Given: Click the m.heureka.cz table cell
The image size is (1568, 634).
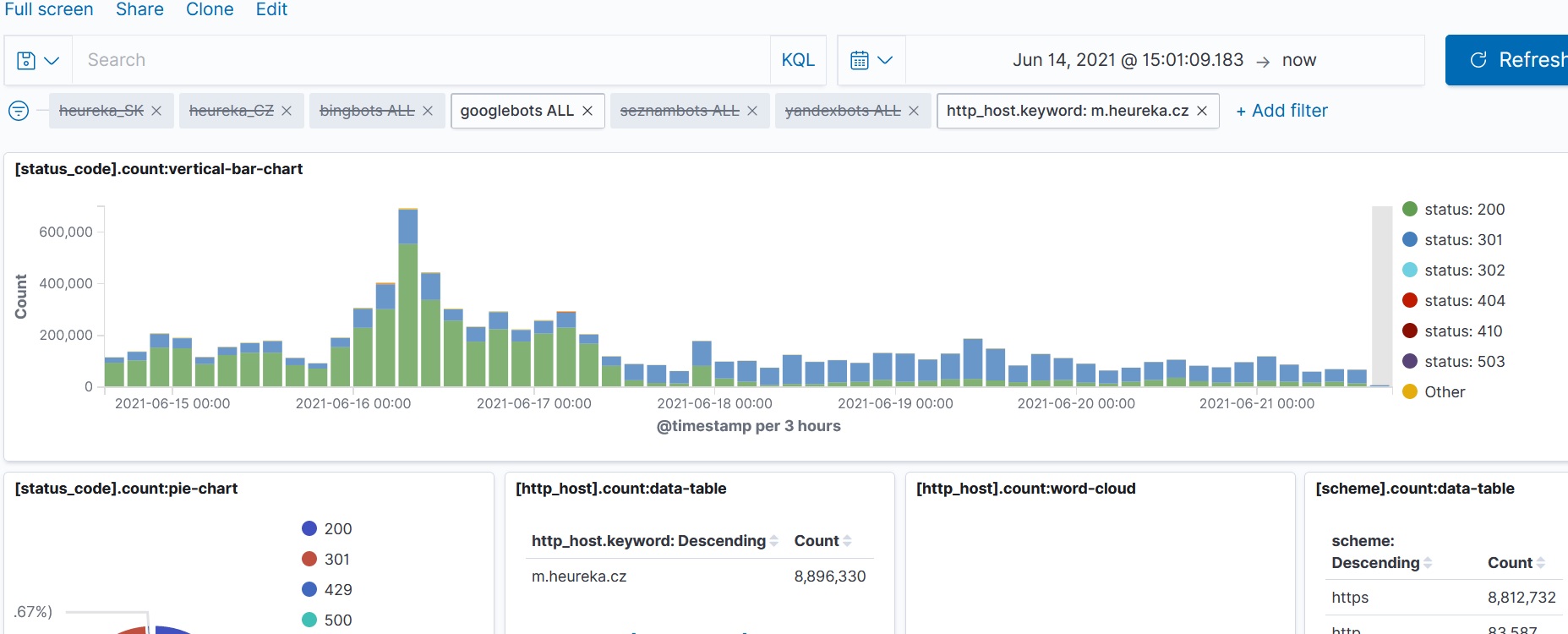Looking at the screenshot, I should point(579,577).
